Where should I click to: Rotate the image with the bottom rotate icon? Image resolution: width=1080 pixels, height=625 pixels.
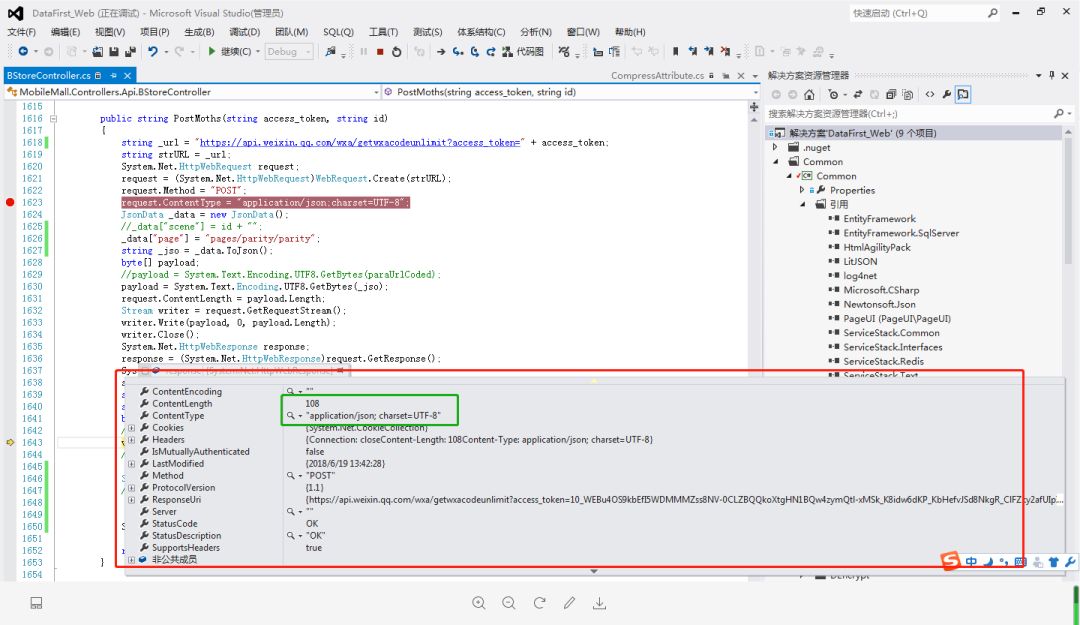(x=539, y=603)
